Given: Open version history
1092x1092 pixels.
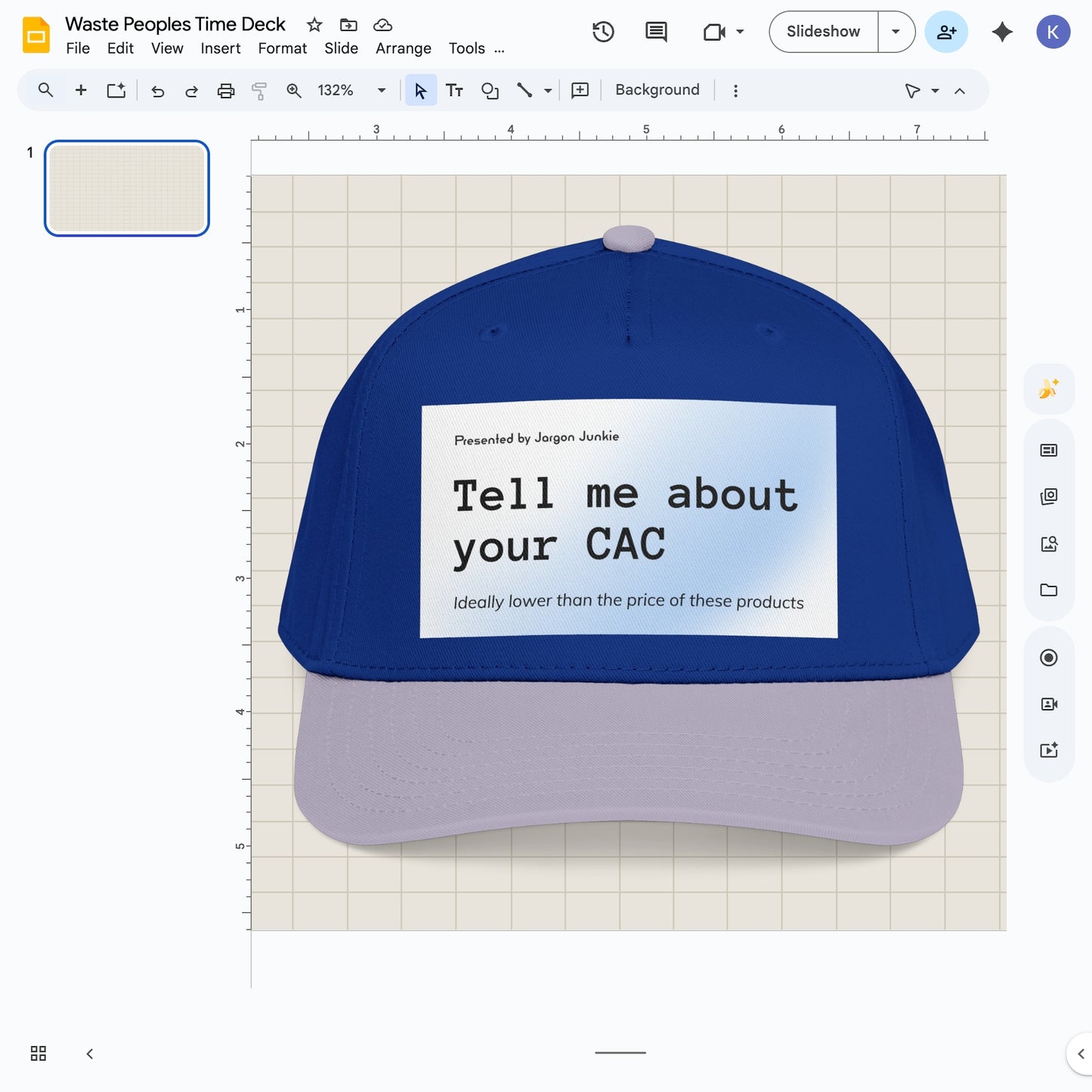Looking at the screenshot, I should pos(602,32).
